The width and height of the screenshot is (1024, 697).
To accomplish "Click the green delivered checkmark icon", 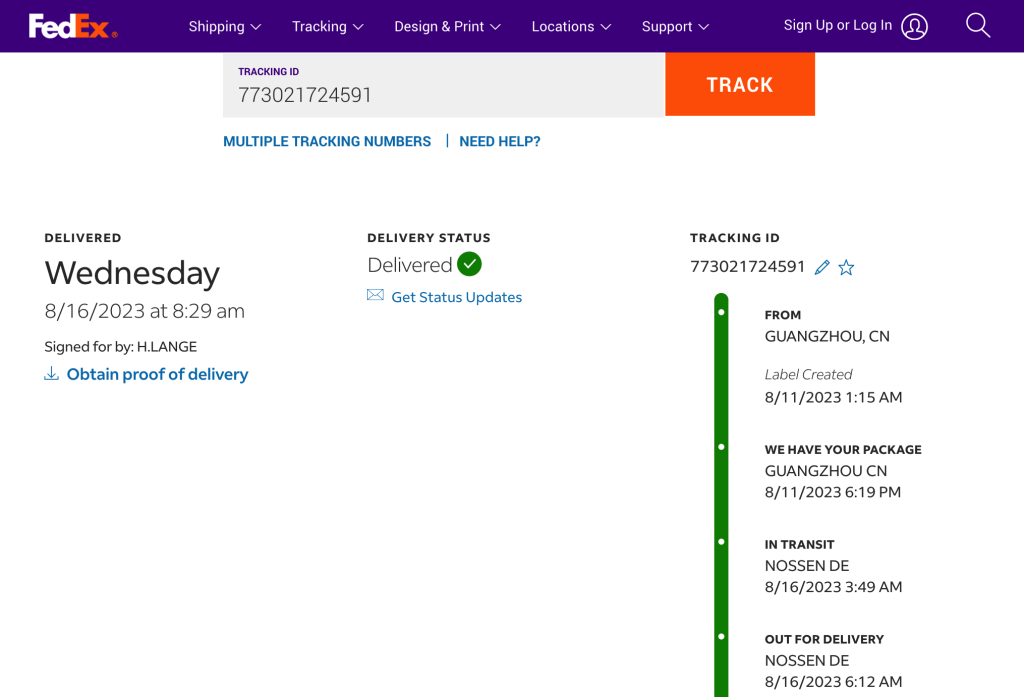I will 469,264.
